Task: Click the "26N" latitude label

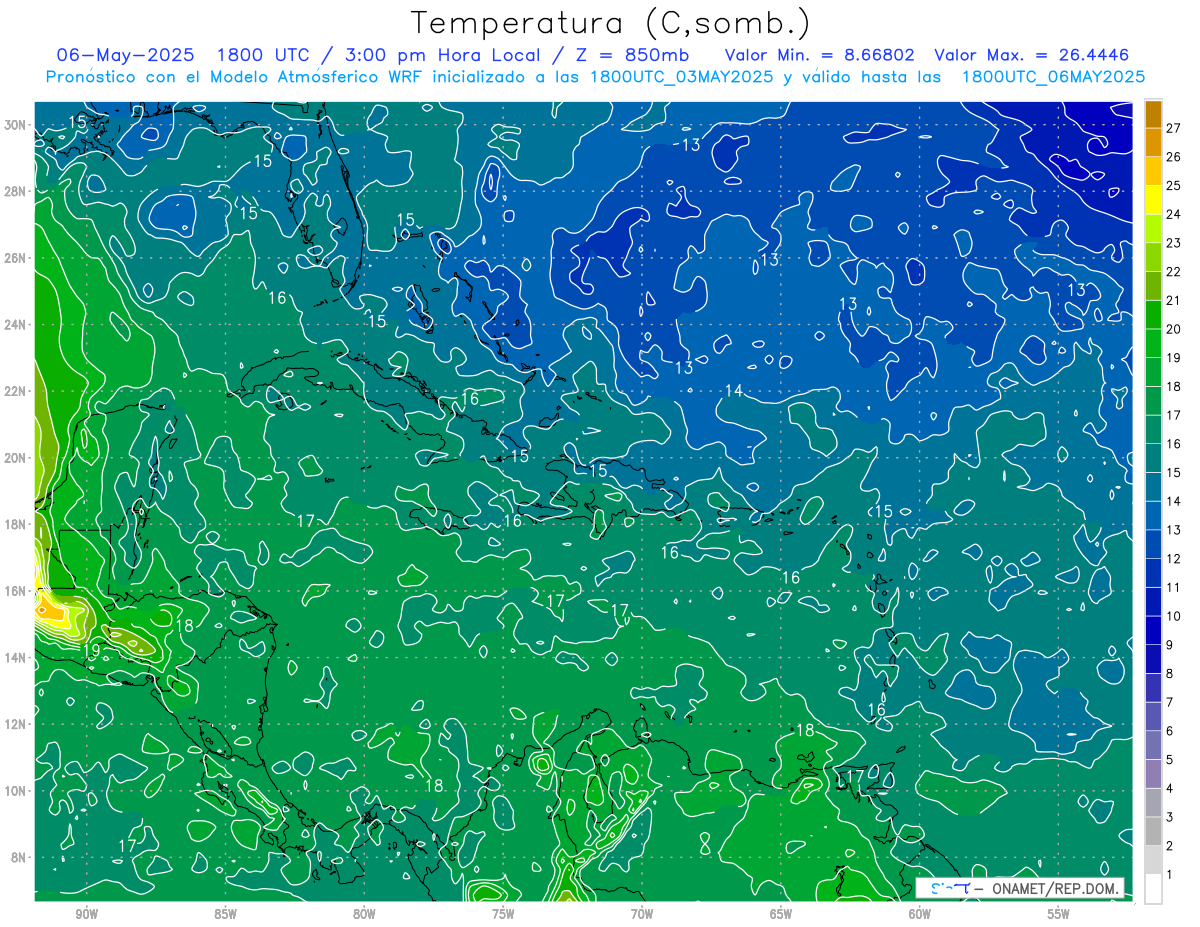Action: pos(16,258)
